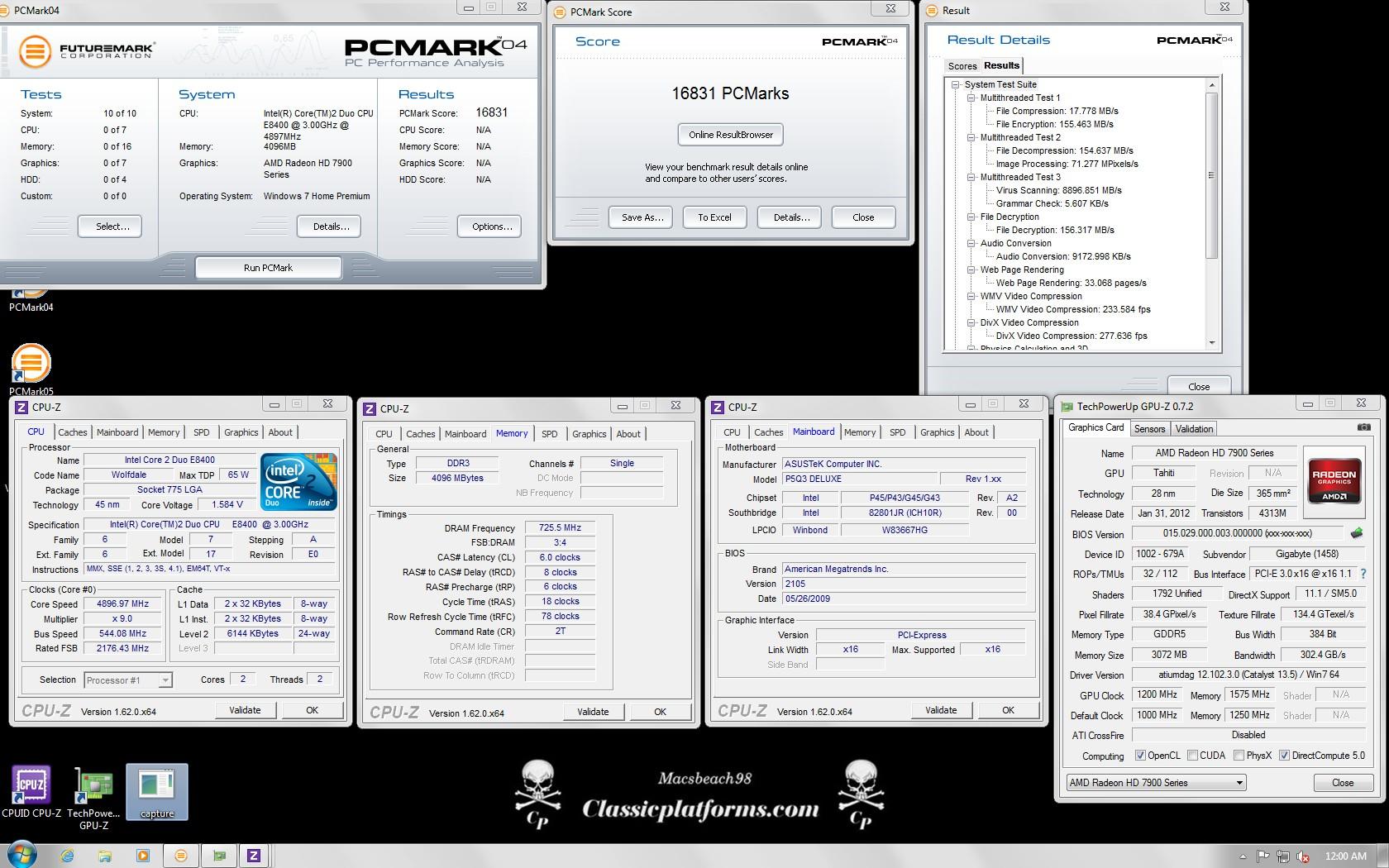The width and height of the screenshot is (1389, 868).
Task: Click the Run PCMark button
Action: click(268, 268)
